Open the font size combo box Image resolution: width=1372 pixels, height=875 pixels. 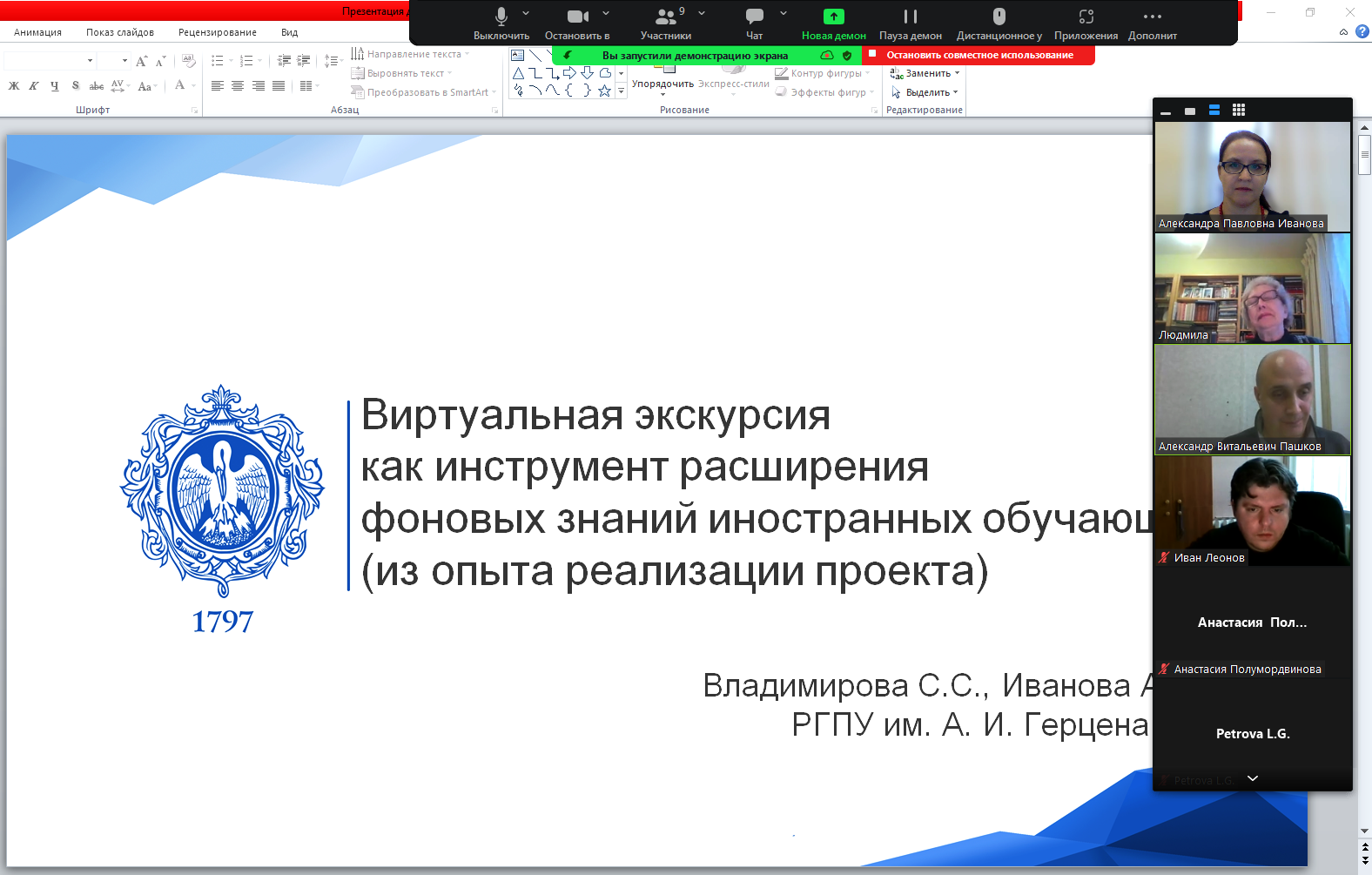tap(113, 60)
